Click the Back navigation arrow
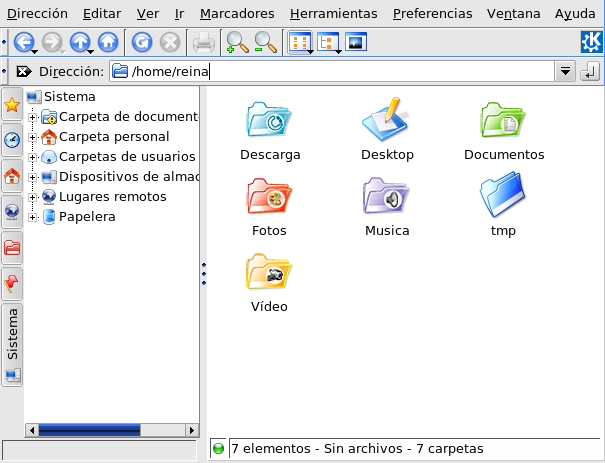605x463 pixels. click(24, 42)
